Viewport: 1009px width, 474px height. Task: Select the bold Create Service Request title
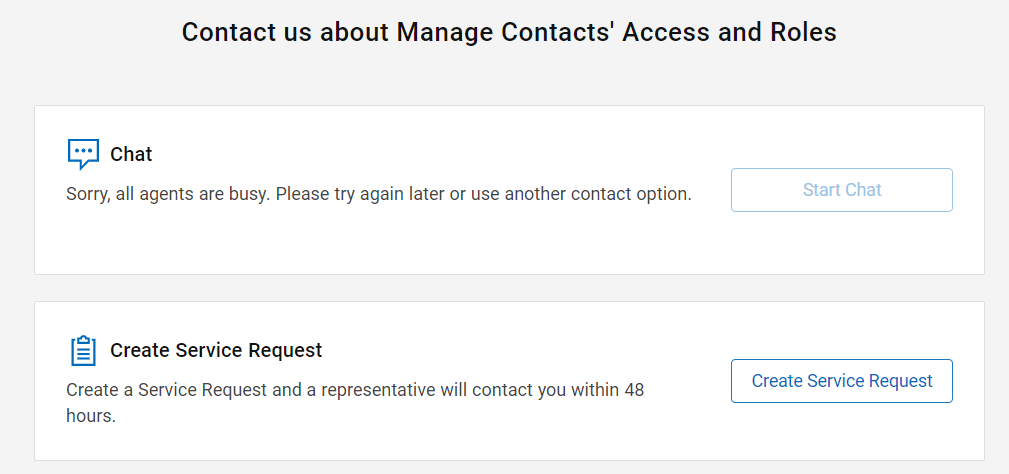coord(216,351)
